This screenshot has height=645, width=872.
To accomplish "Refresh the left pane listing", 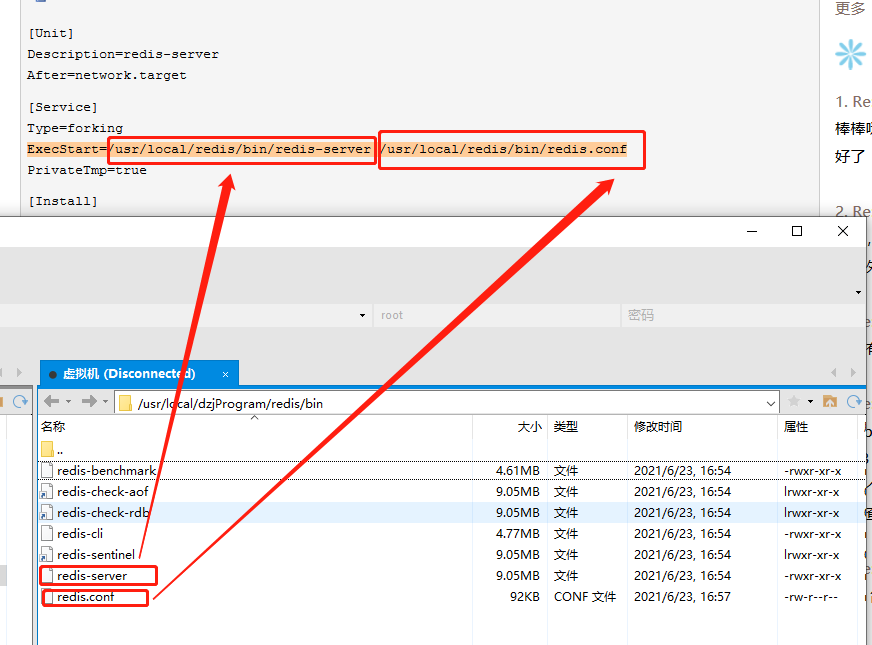I will click(21, 401).
